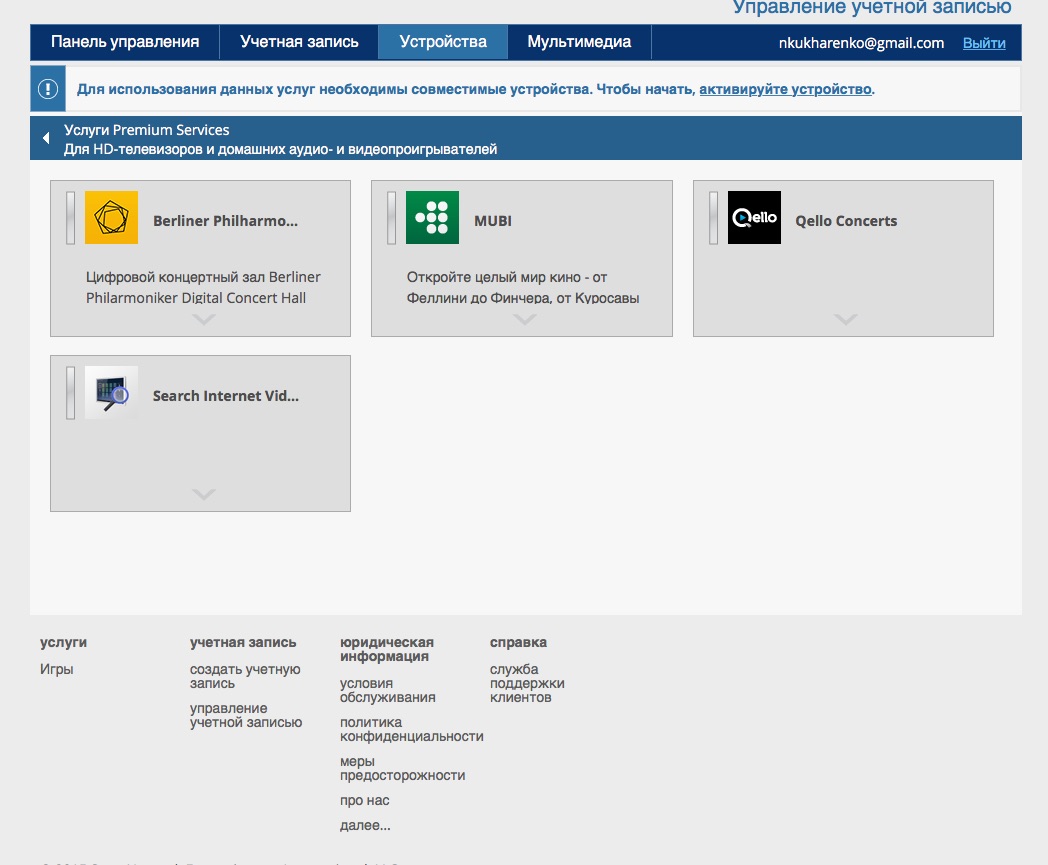The height and width of the screenshot is (865, 1048).
Task: Collapse Premium Services with the left arrow
Action: click(46, 139)
